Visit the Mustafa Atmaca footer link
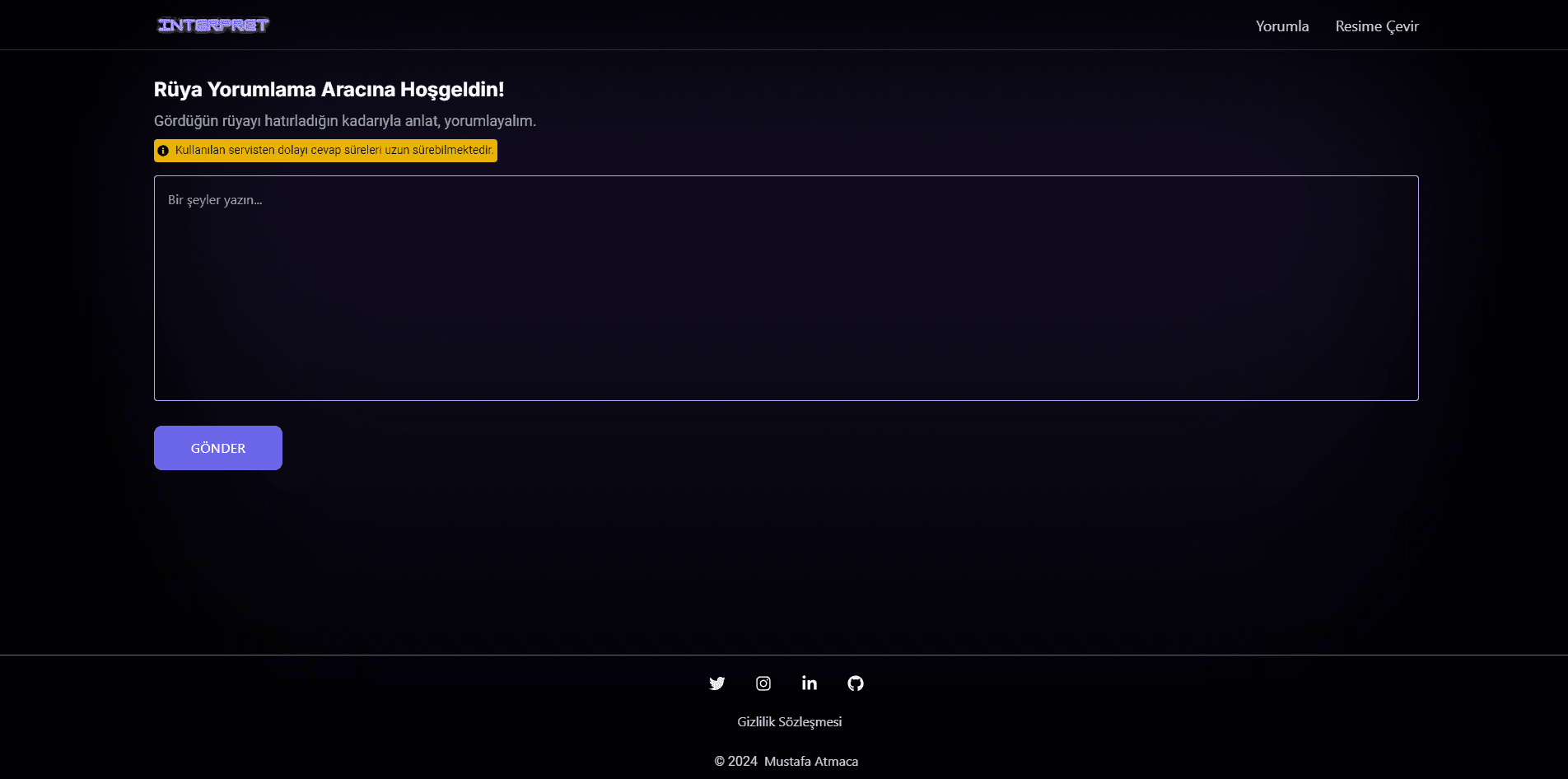 click(811, 762)
